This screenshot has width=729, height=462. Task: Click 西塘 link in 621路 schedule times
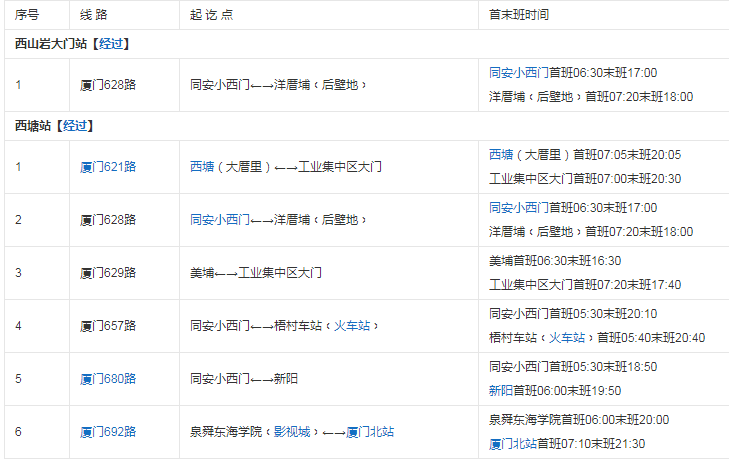click(x=501, y=154)
